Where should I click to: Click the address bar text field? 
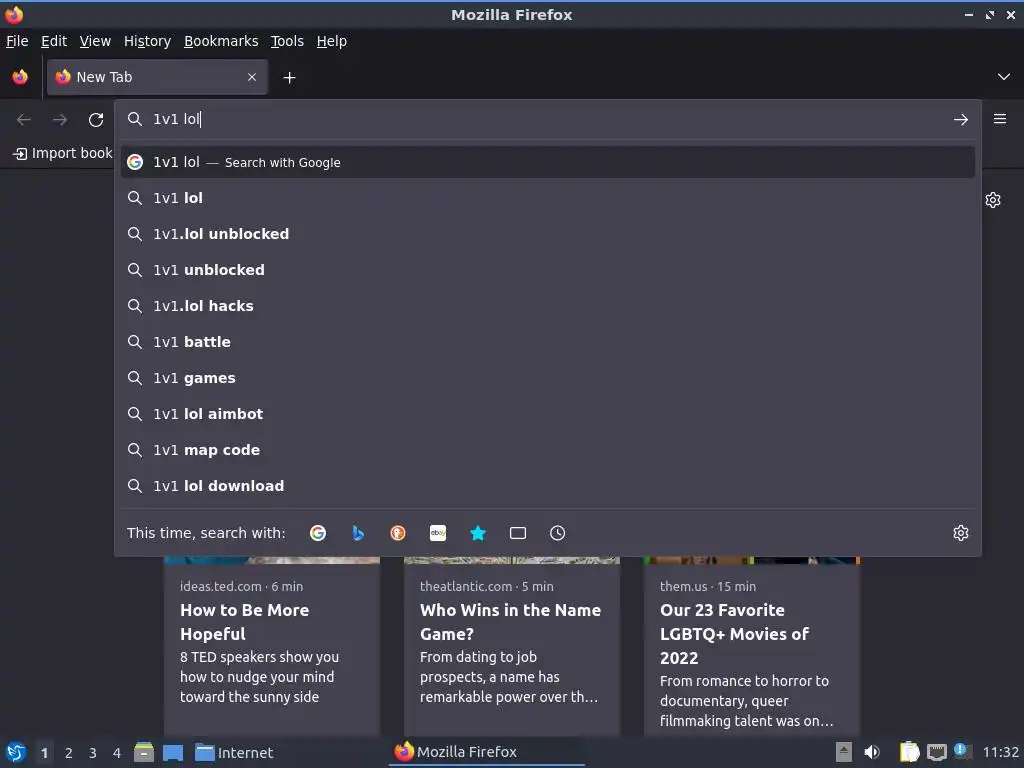pos(549,119)
